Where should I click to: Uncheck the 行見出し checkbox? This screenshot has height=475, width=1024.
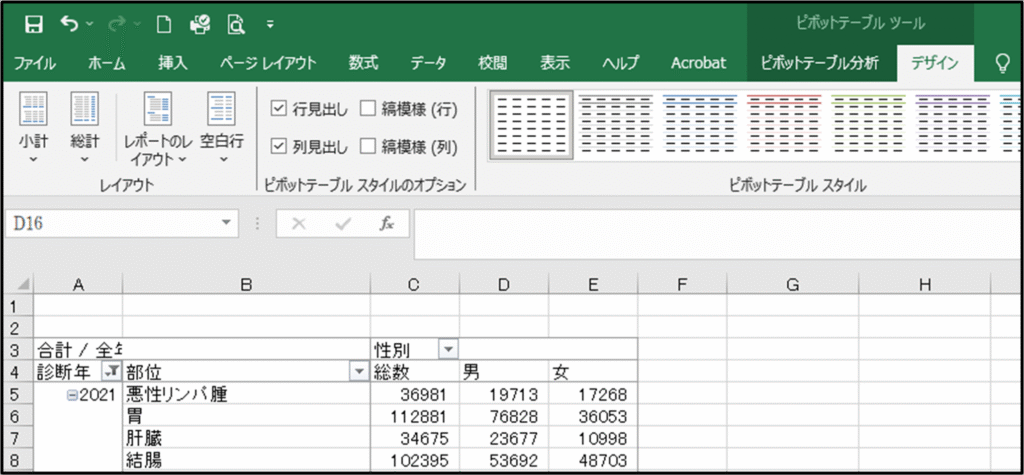[279, 109]
